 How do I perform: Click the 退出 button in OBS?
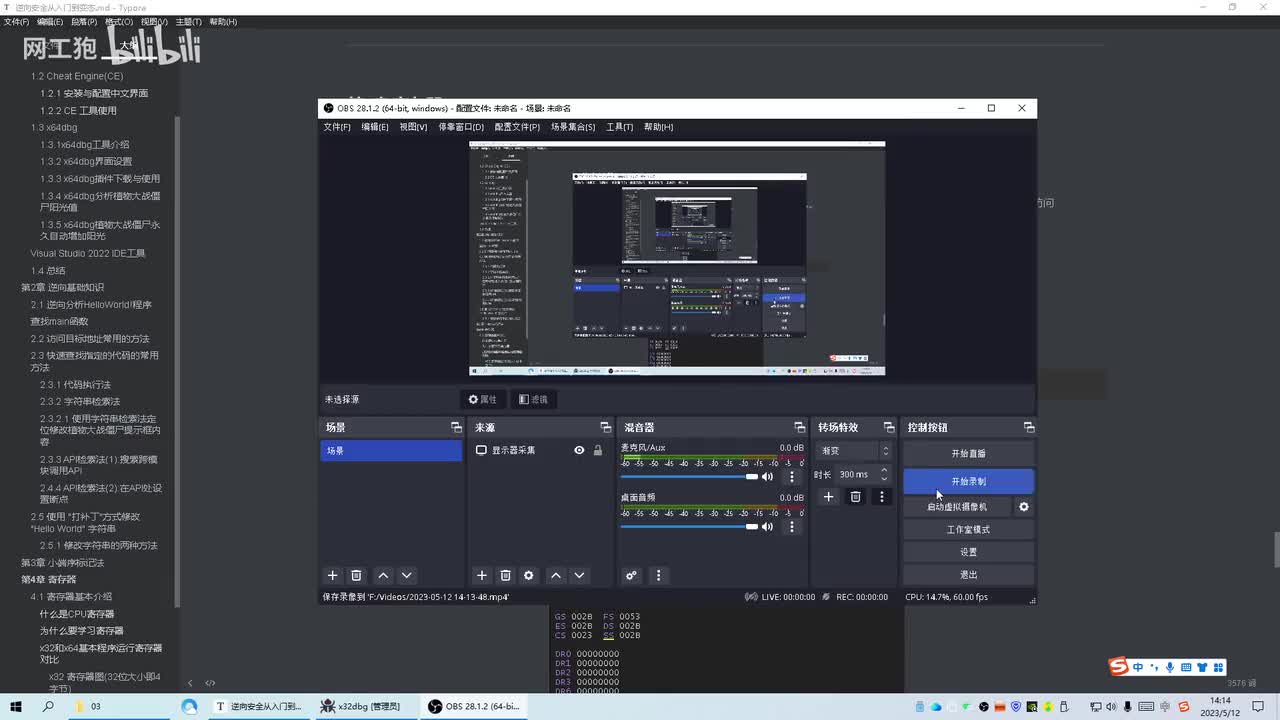pyautogui.click(x=968, y=575)
